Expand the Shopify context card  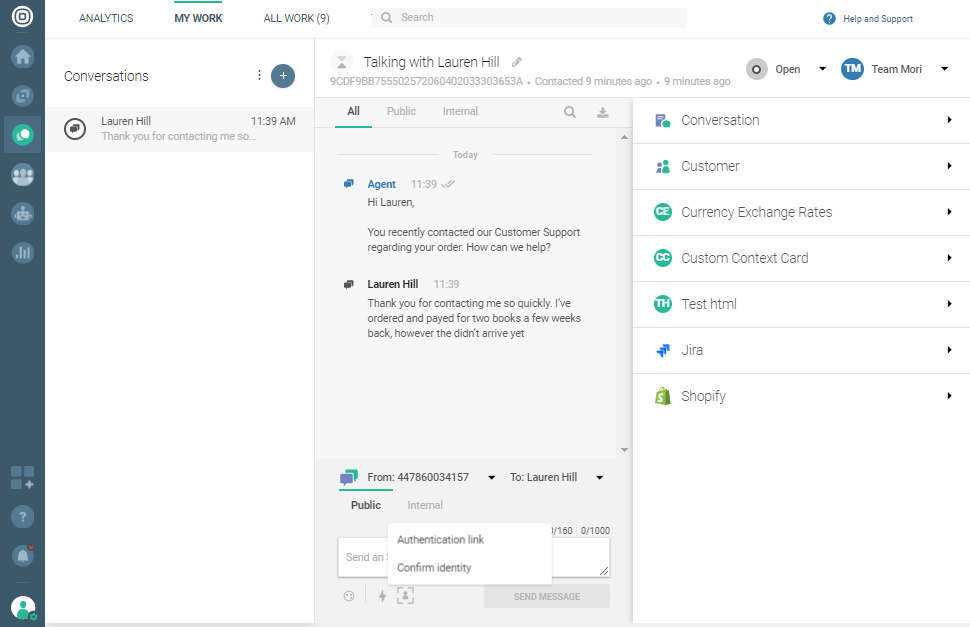(801, 396)
